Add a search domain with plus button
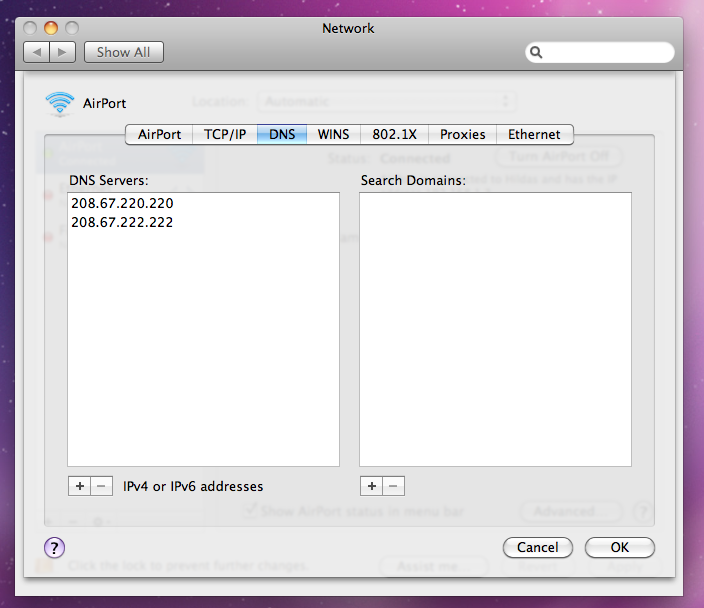Image resolution: width=704 pixels, height=608 pixels. (371, 486)
